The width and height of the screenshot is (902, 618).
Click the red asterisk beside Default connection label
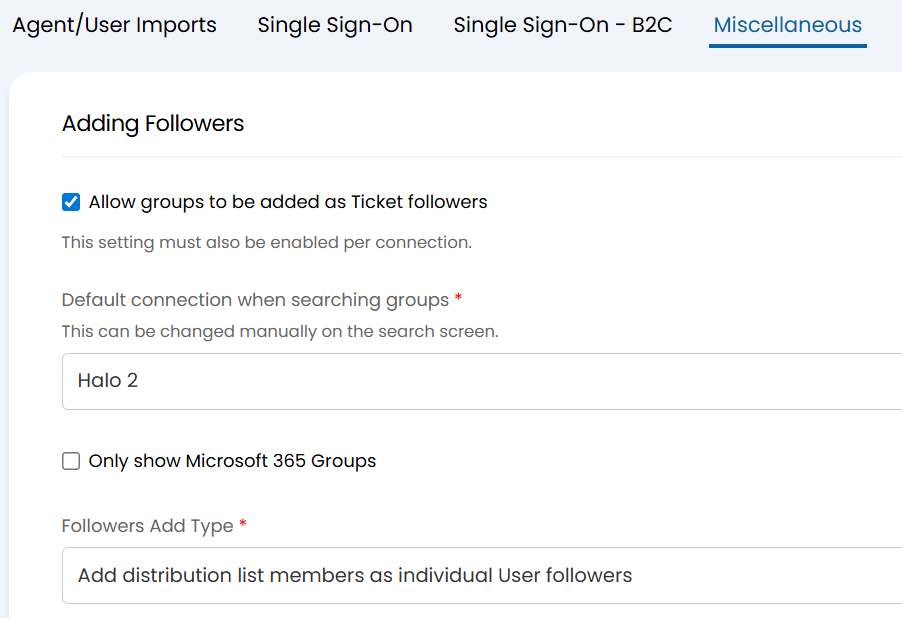pos(459,299)
